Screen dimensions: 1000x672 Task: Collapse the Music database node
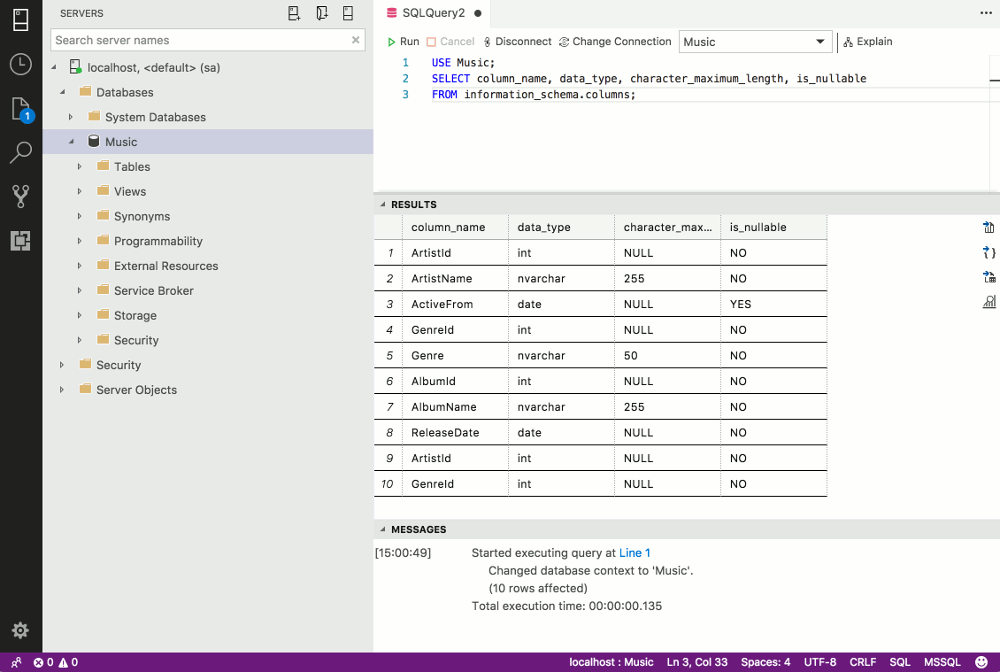[x=71, y=141]
